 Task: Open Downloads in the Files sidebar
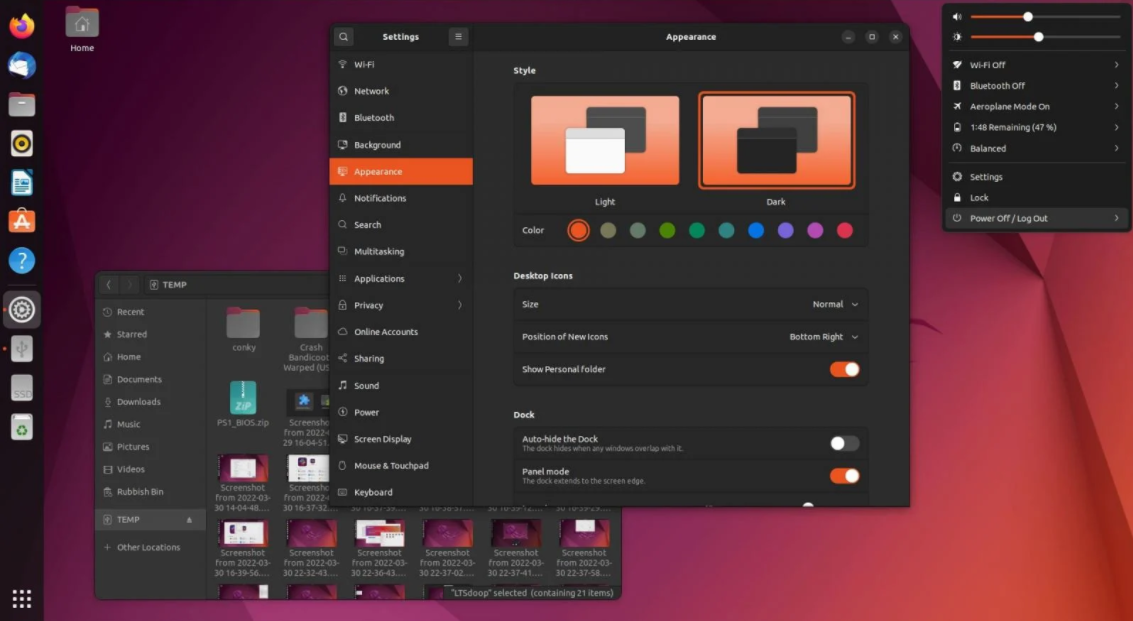pos(150,402)
